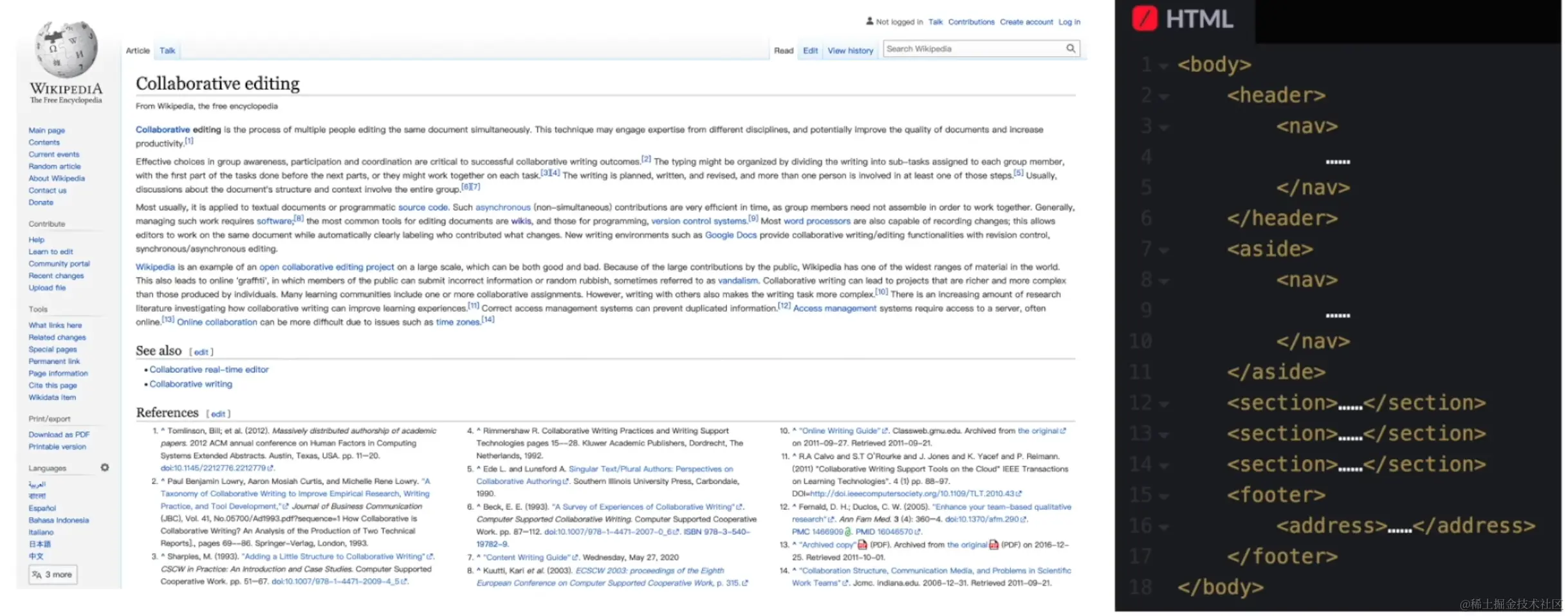Image resolution: width=1568 pixels, height=616 pixels.
Task: Open the vandalism article link
Action: tap(738, 280)
